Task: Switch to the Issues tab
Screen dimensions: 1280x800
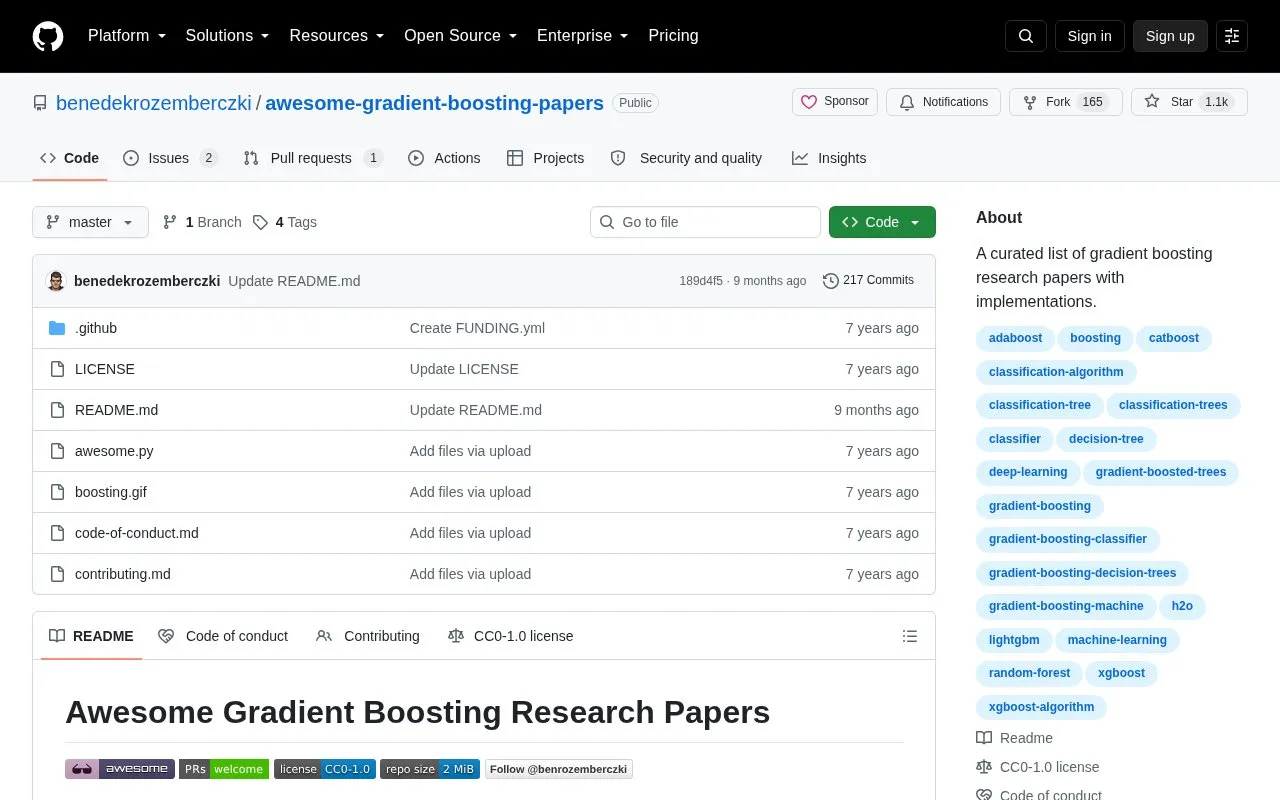Action: point(170,158)
